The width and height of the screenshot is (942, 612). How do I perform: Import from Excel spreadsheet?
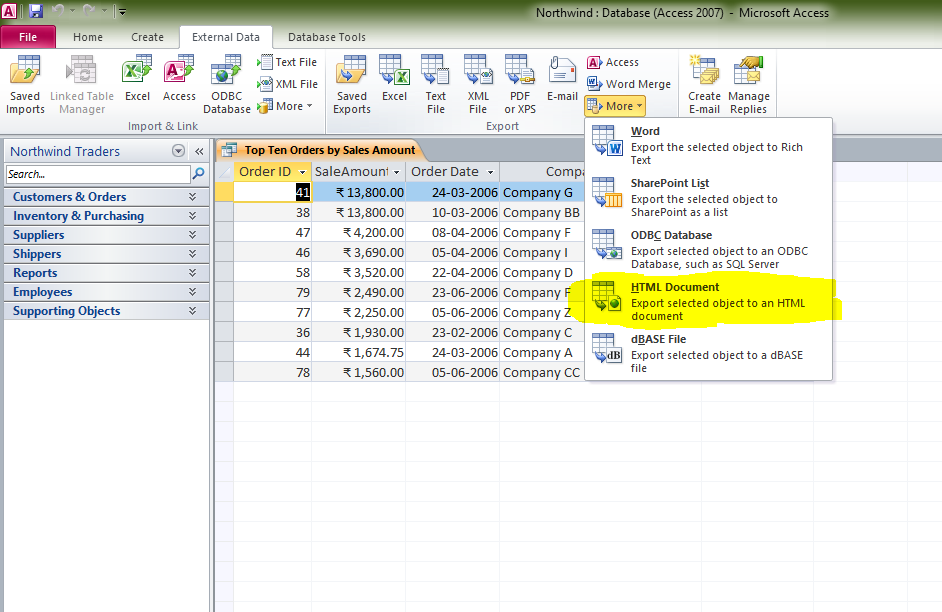(137, 78)
